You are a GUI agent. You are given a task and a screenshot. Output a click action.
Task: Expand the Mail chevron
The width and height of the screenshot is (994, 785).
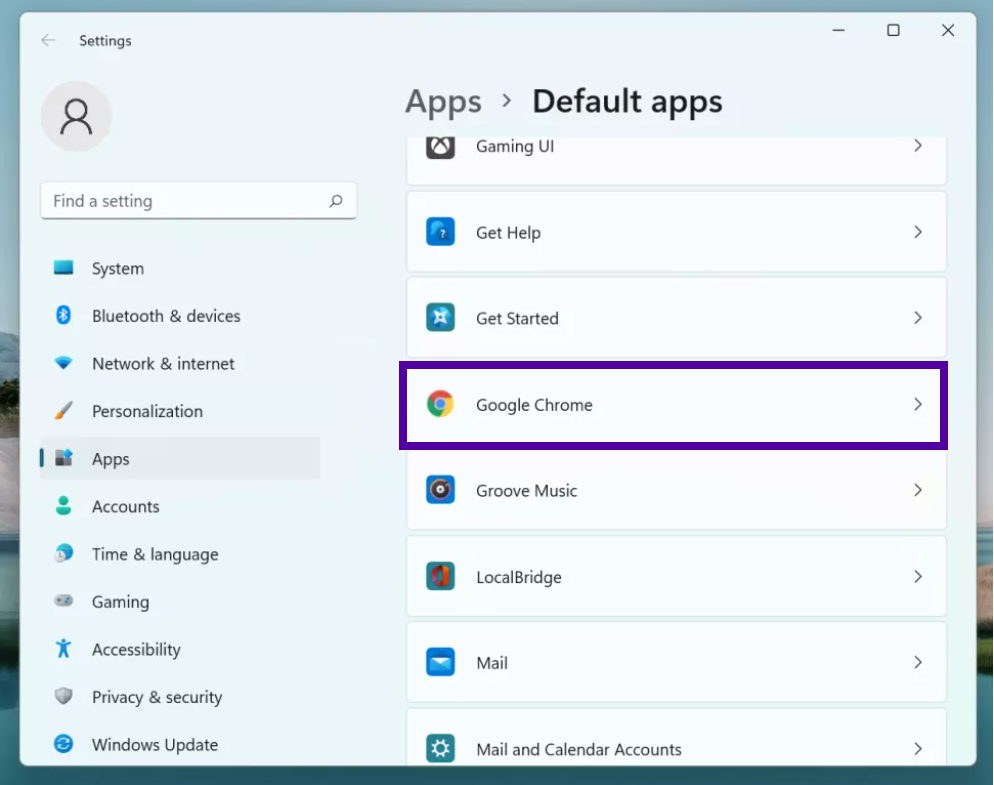click(x=918, y=663)
